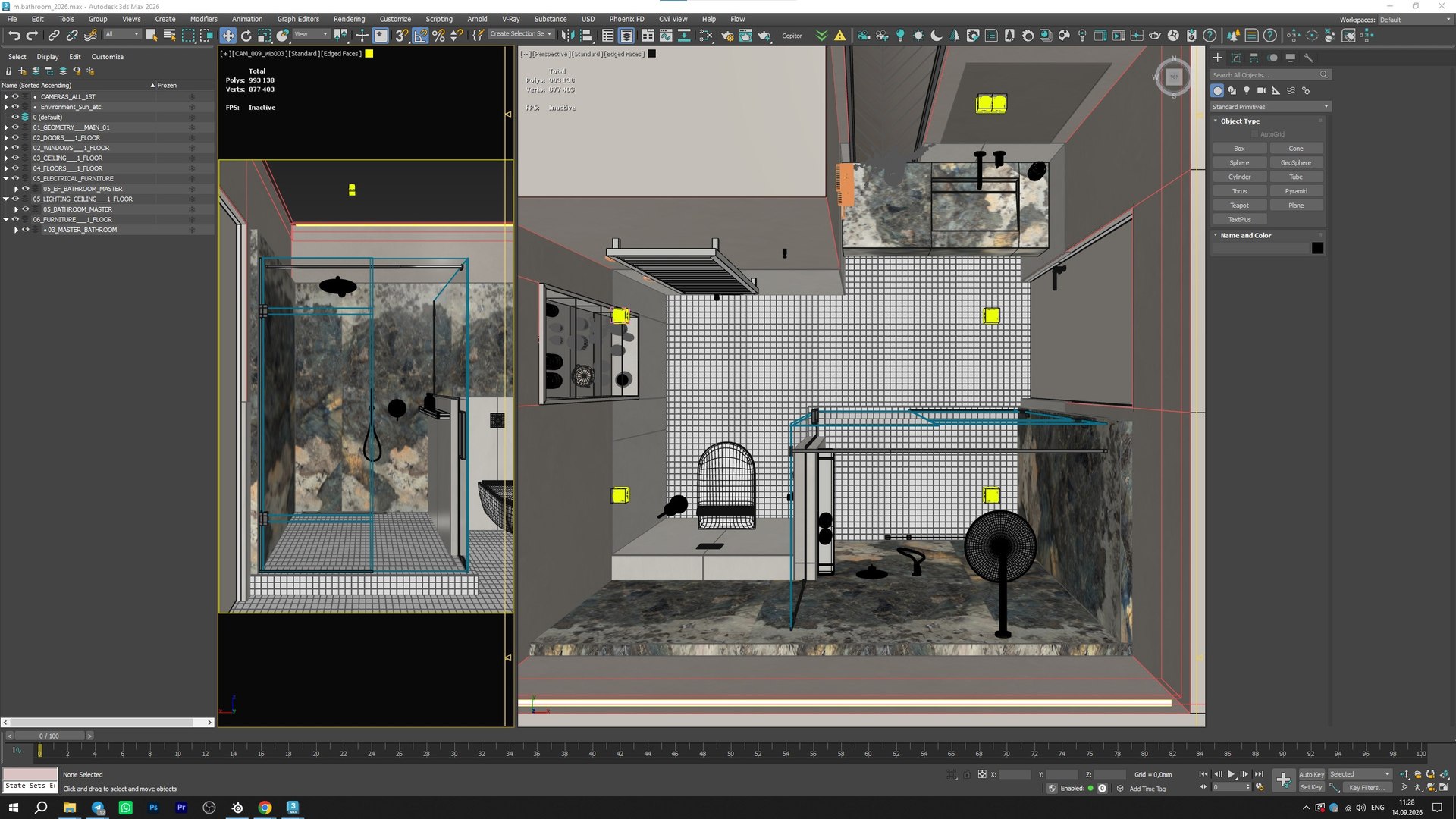Open the scene explorer Display menu
Viewport: 1456px width, 819px height.
tap(48, 57)
